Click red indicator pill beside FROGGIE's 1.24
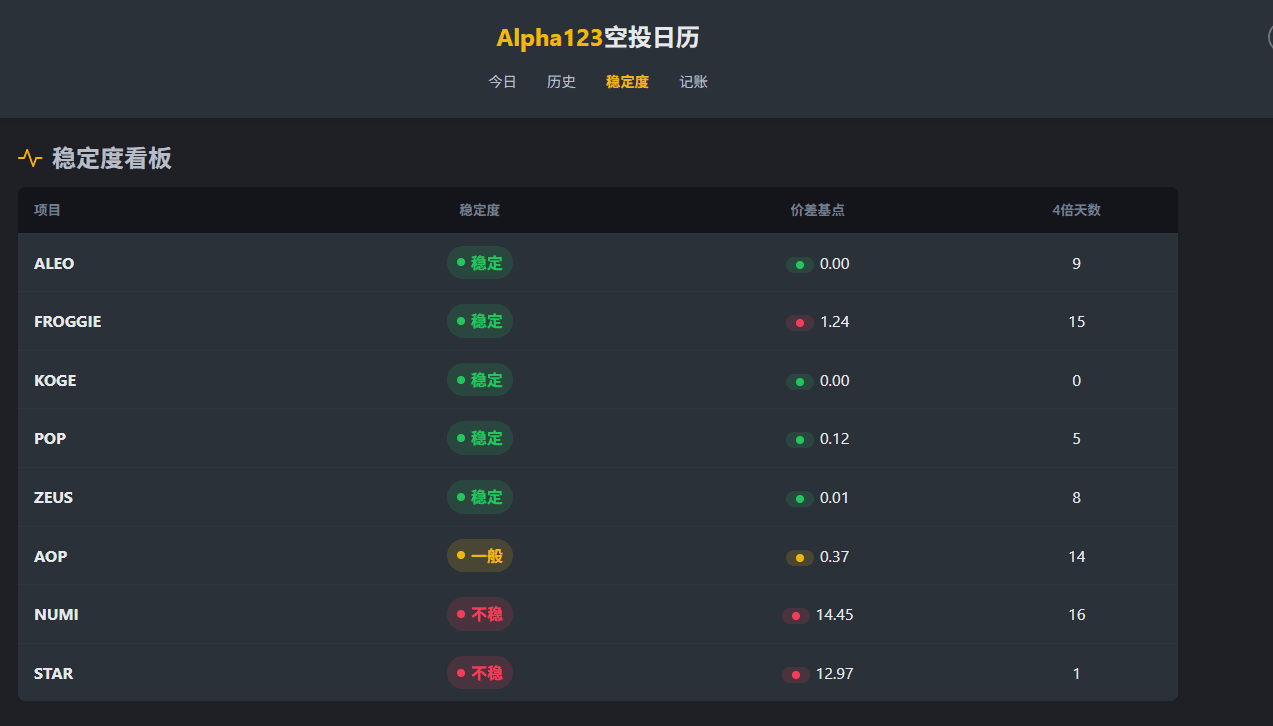 [799, 323]
